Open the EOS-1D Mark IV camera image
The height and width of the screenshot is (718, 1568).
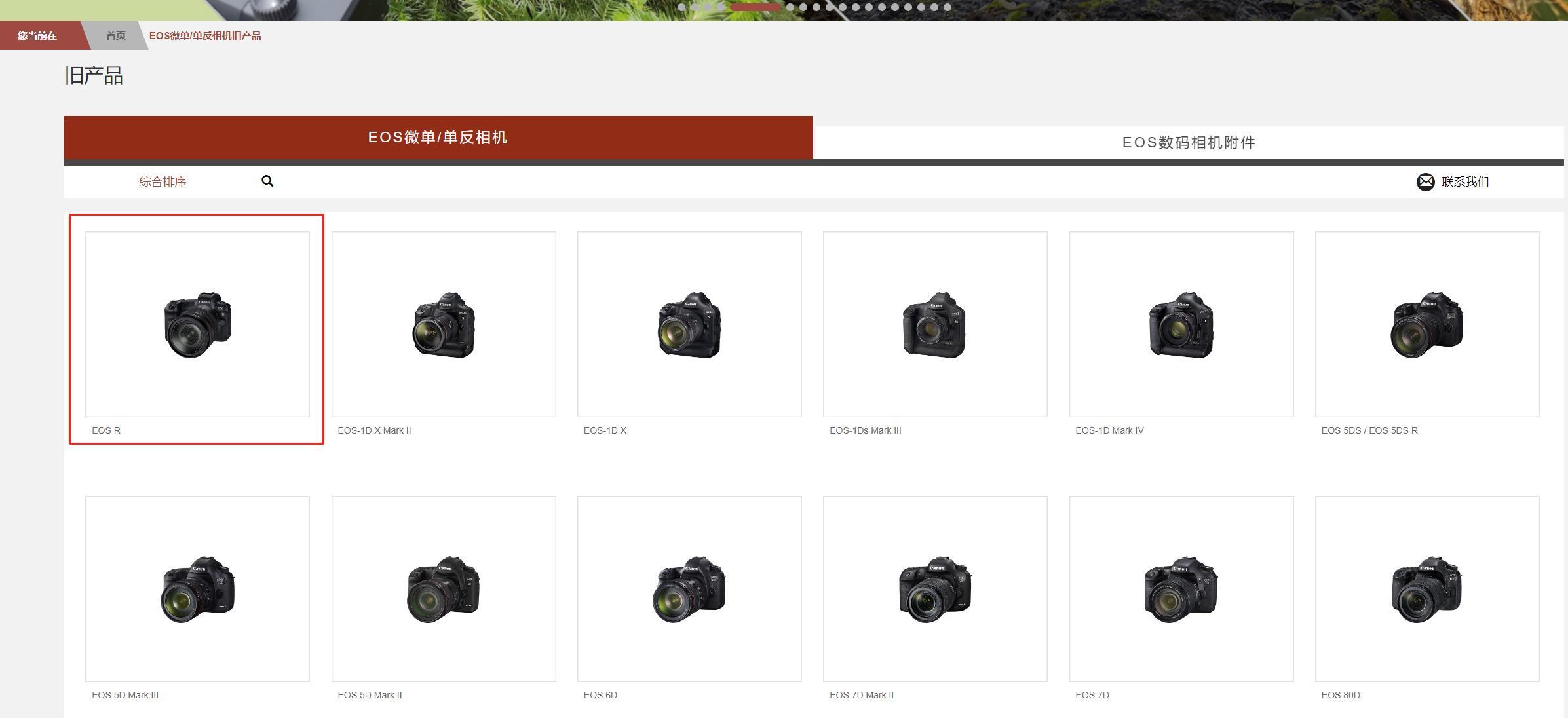click(1181, 324)
